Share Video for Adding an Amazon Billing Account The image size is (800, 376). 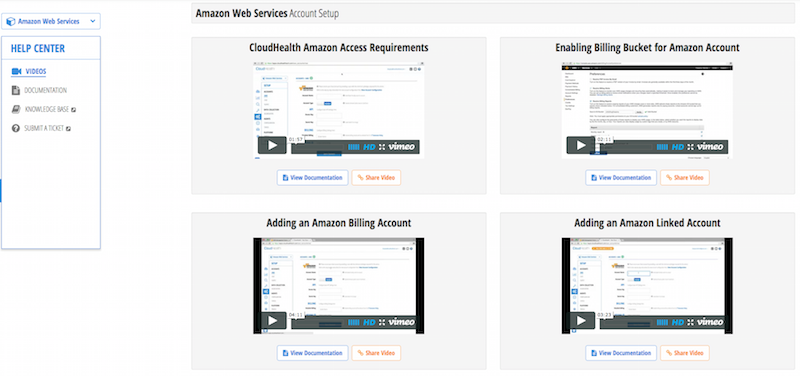pyautogui.click(x=377, y=353)
